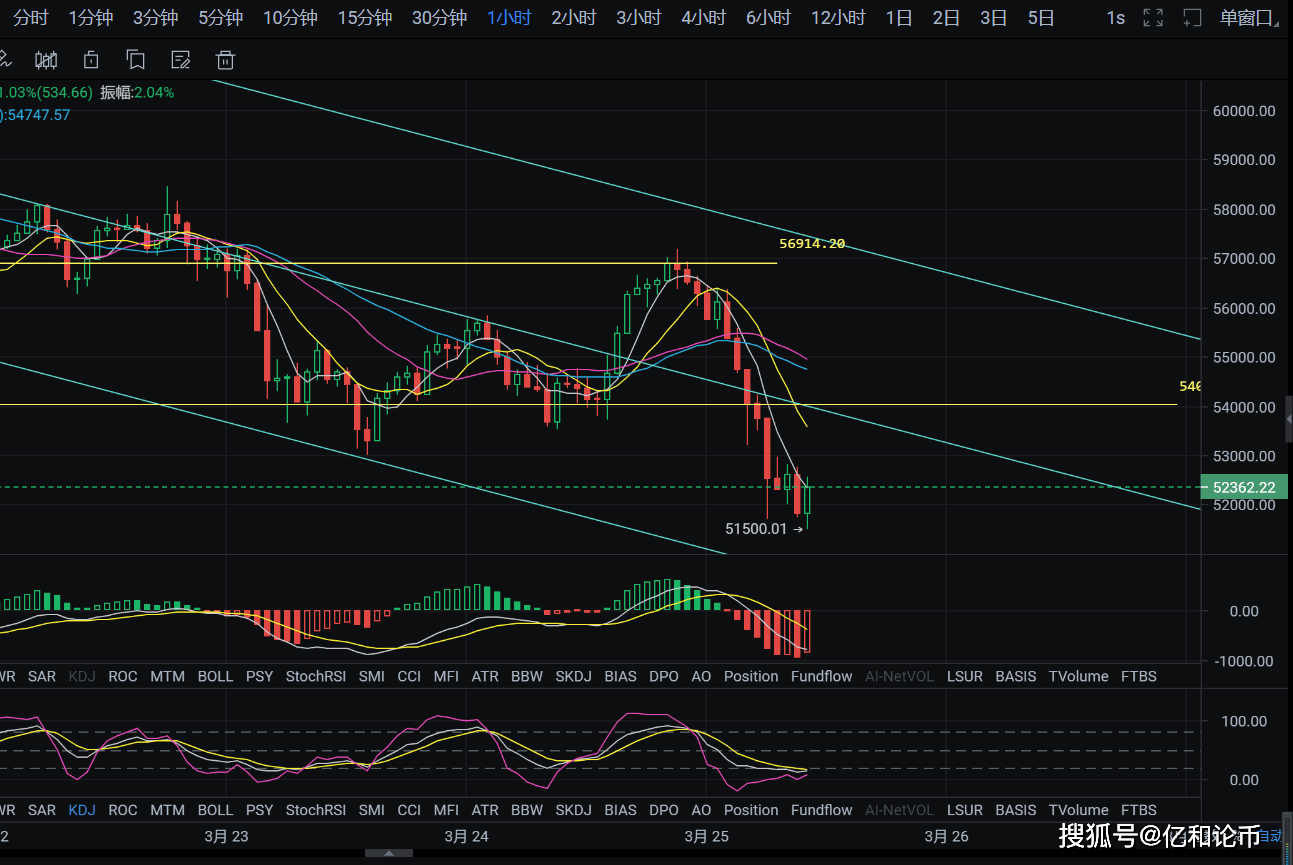Select BOLL in the bottom KDJ-panel indicator row
Image resolution: width=1293 pixels, height=865 pixels.
pos(215,810)
